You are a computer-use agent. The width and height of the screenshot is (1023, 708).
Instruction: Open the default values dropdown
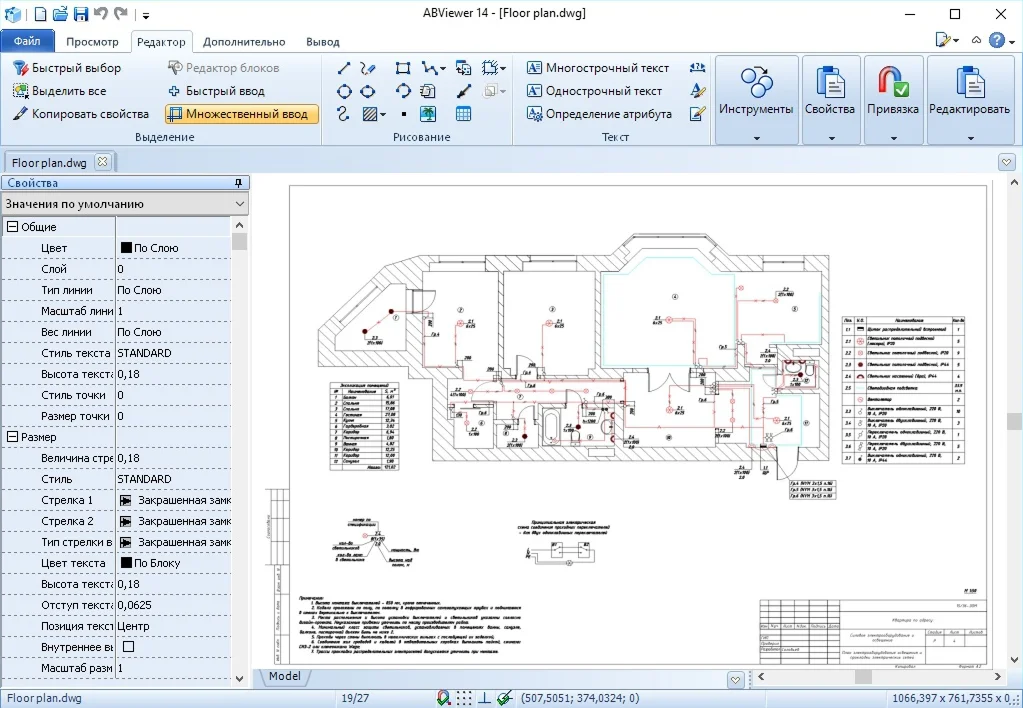coord(238,204)
